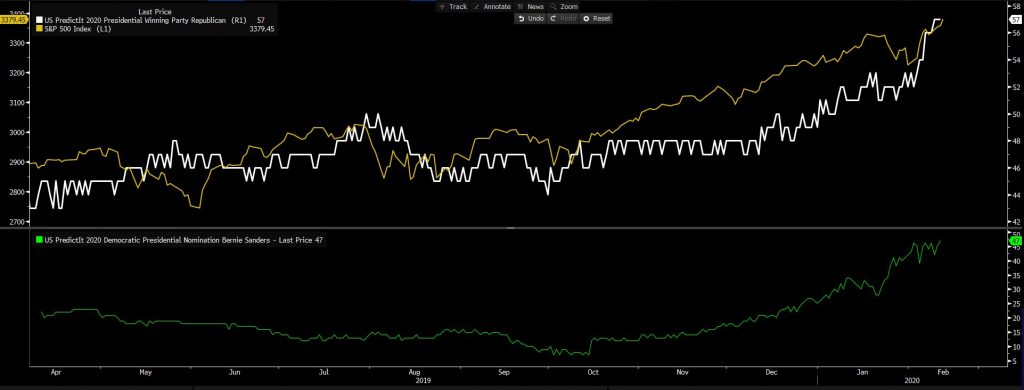Click the 3000 left axis label
The image size is (1024, 390).
coord(18,133)
